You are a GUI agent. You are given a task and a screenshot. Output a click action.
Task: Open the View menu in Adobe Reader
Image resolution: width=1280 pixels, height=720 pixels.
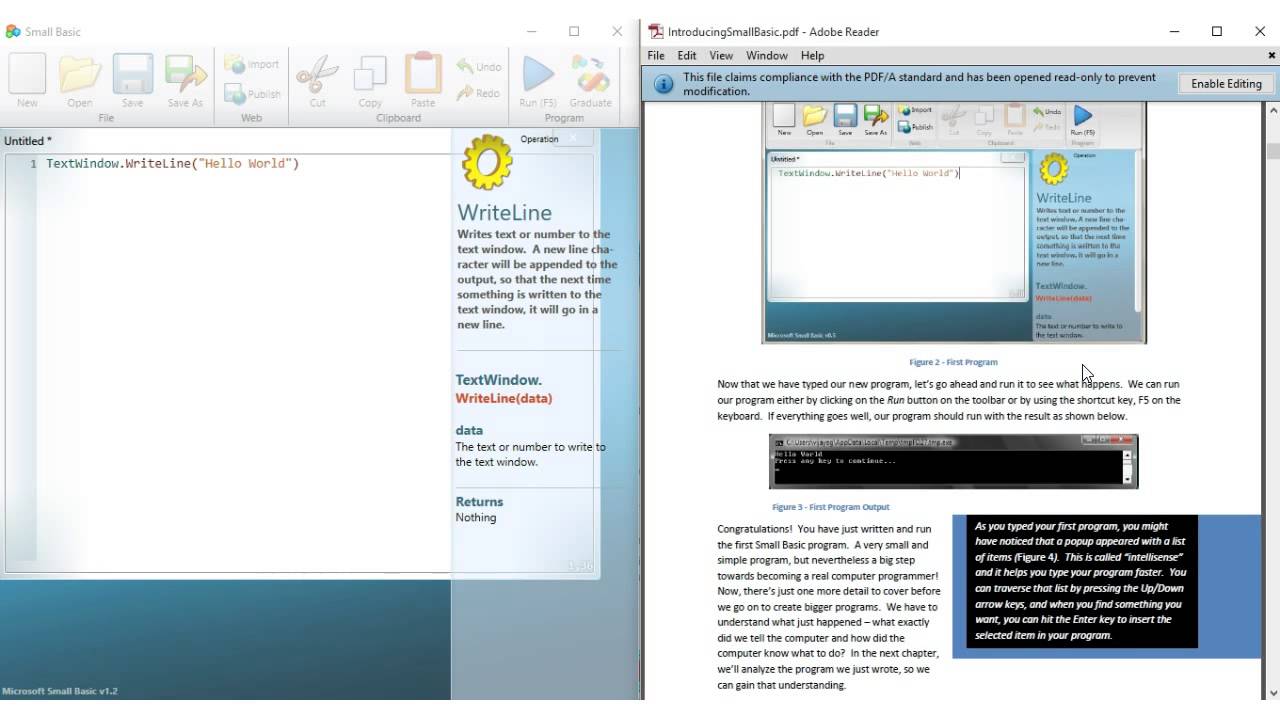721,56
